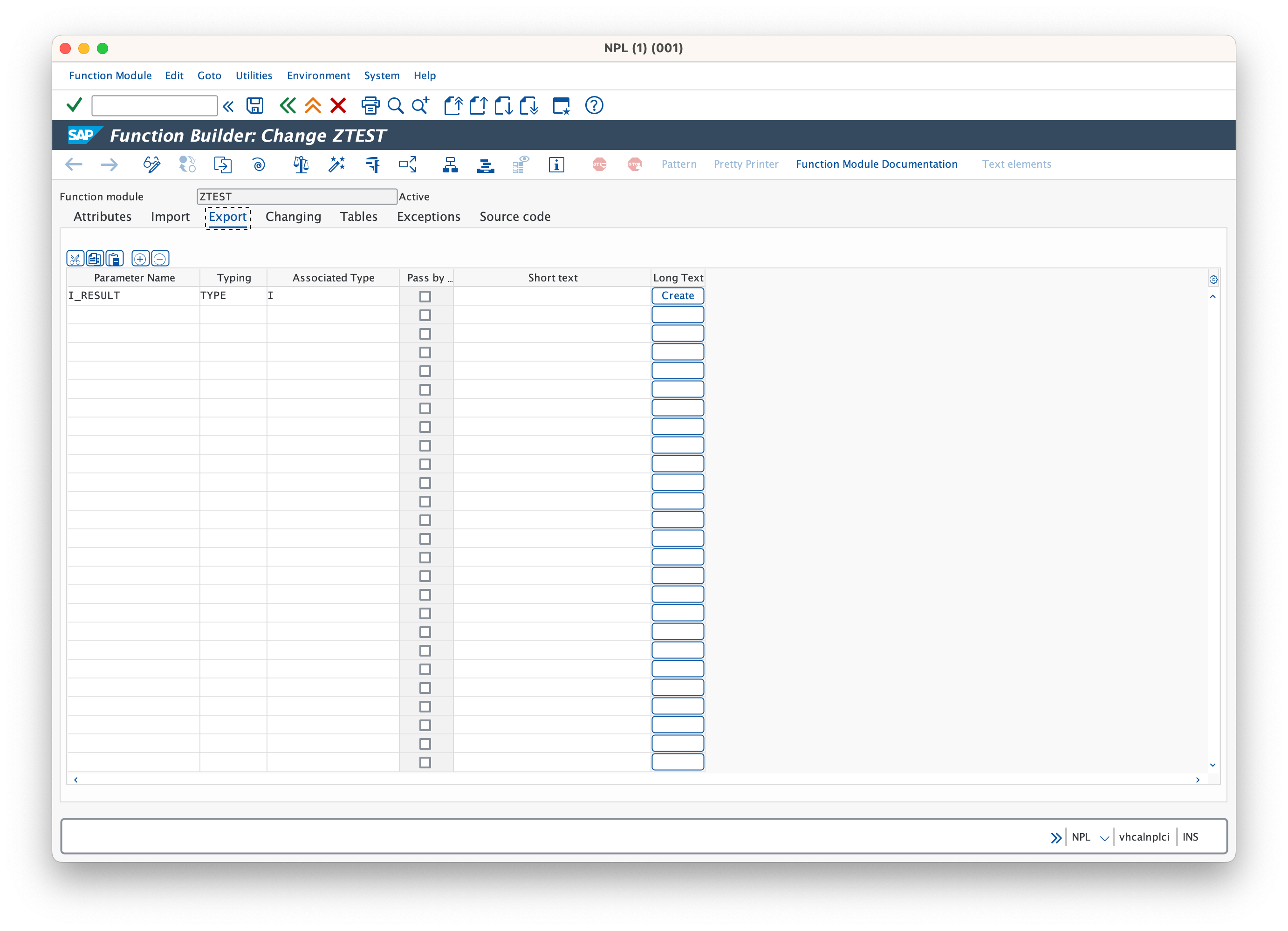Viewport: 1288px width, 931px height.
Task: Expand status bar double-chevron arrow
Action: pyautogui.click(x=1056, y=838)
